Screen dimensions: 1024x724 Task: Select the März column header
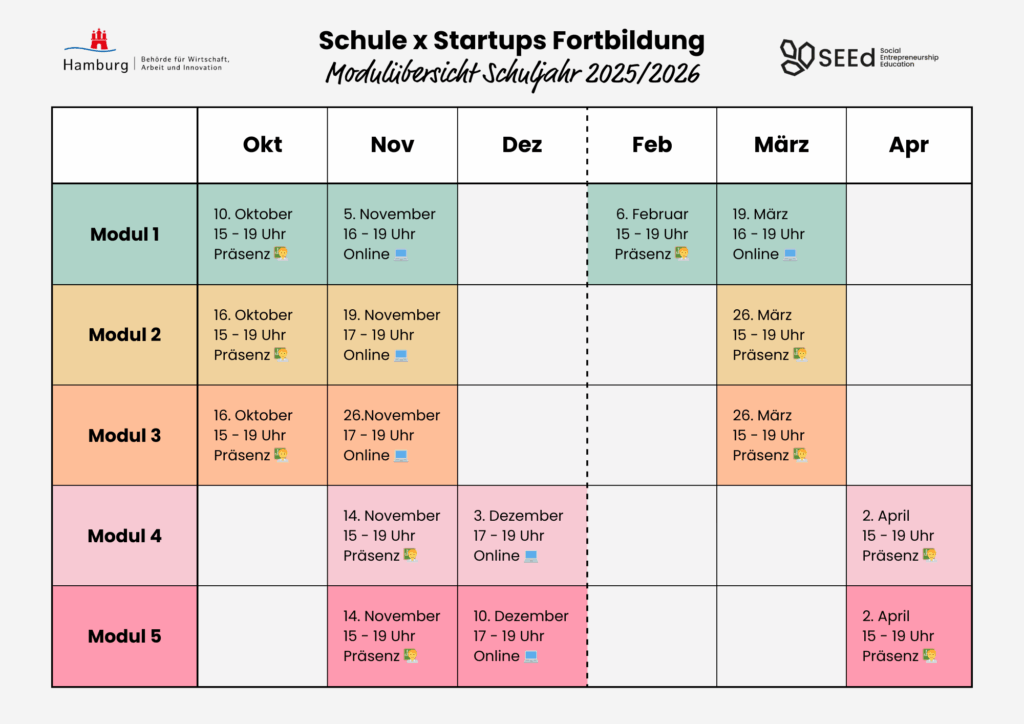click(781, 145)
